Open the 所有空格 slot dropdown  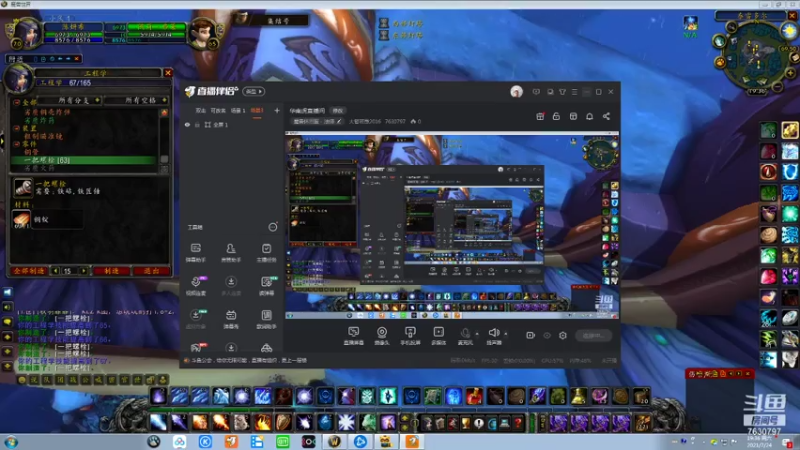tap(137, 100)
